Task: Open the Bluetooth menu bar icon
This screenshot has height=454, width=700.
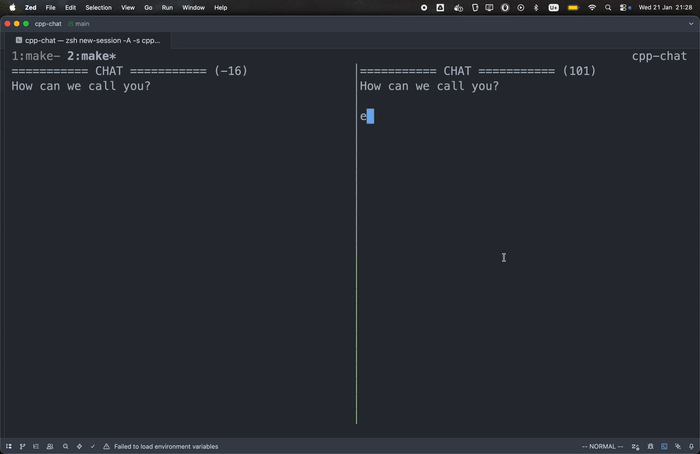Action: pyautogui.click(x=536, y=8)
